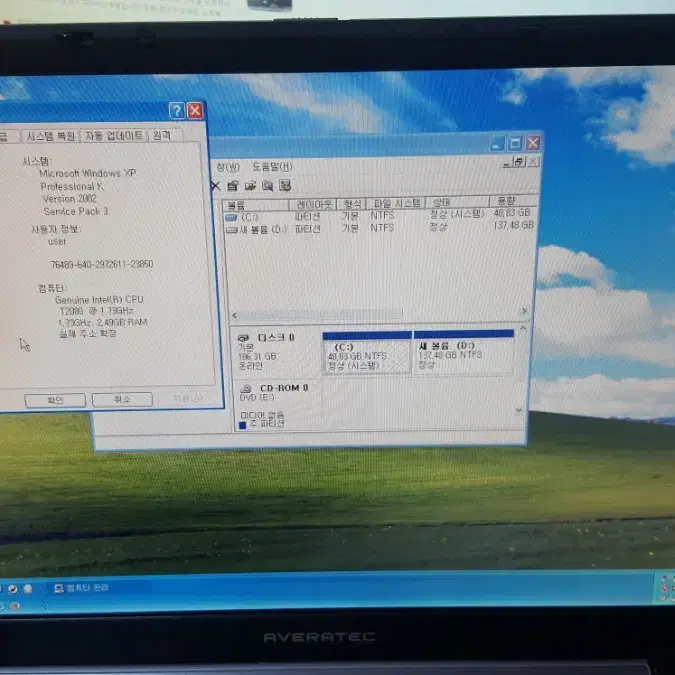Click the 186,31 GB disk size text
This screenshot has height=675, width=675.
click(x=257, y=357)
